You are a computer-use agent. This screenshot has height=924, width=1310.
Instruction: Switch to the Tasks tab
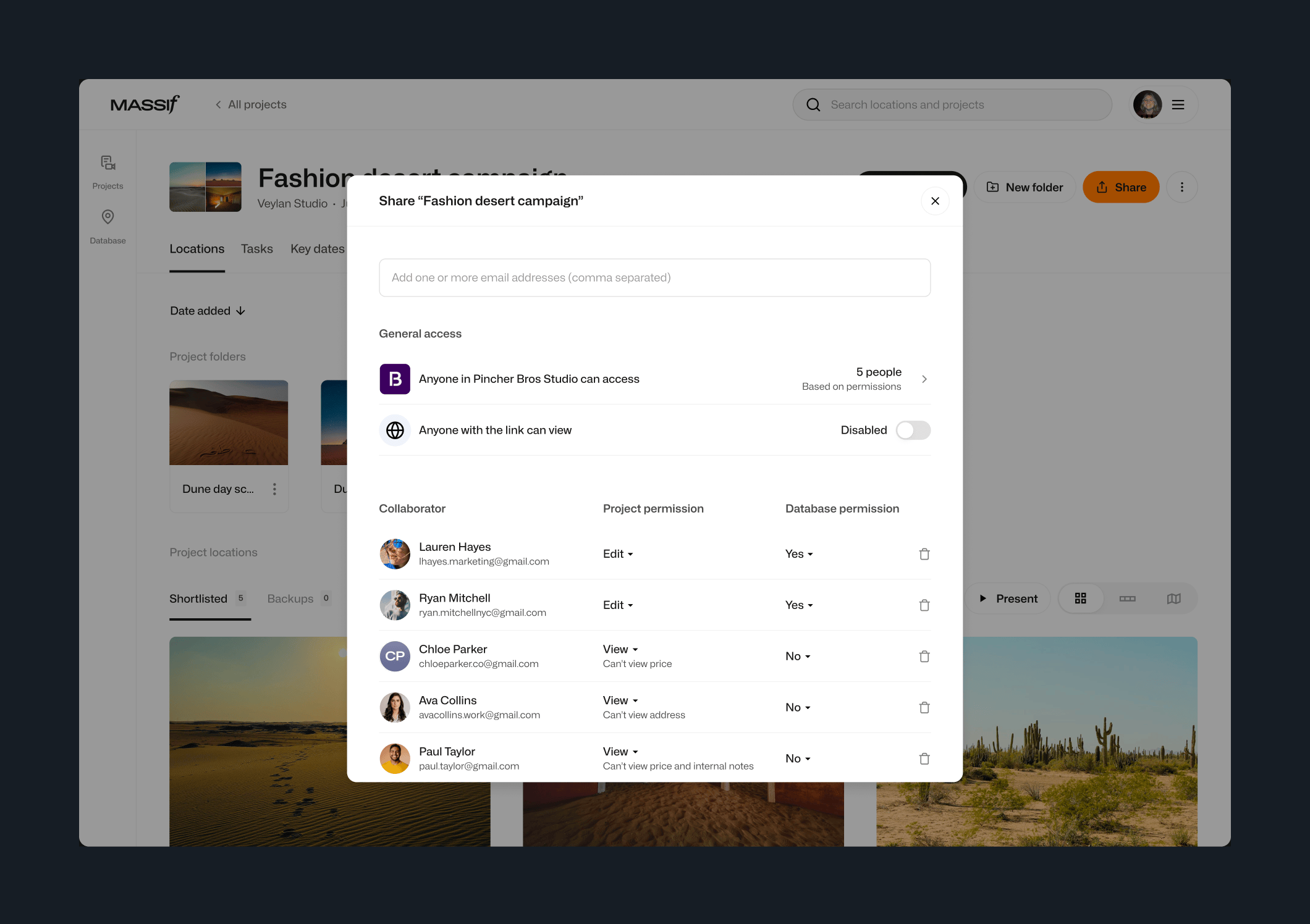pos(256,249)
